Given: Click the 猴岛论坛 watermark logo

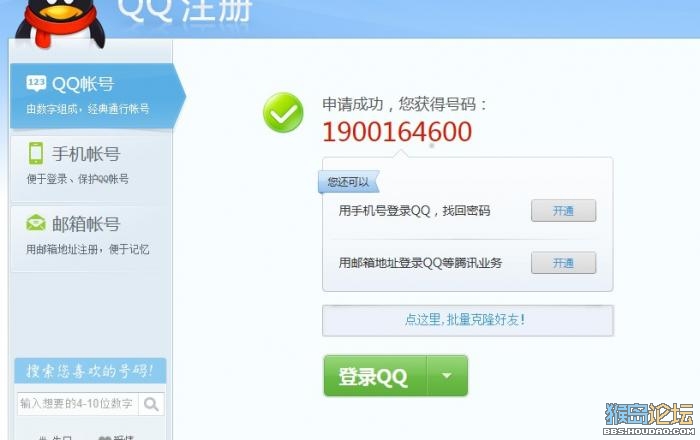Looking at the screenshot, I should [x=649, y=419].
